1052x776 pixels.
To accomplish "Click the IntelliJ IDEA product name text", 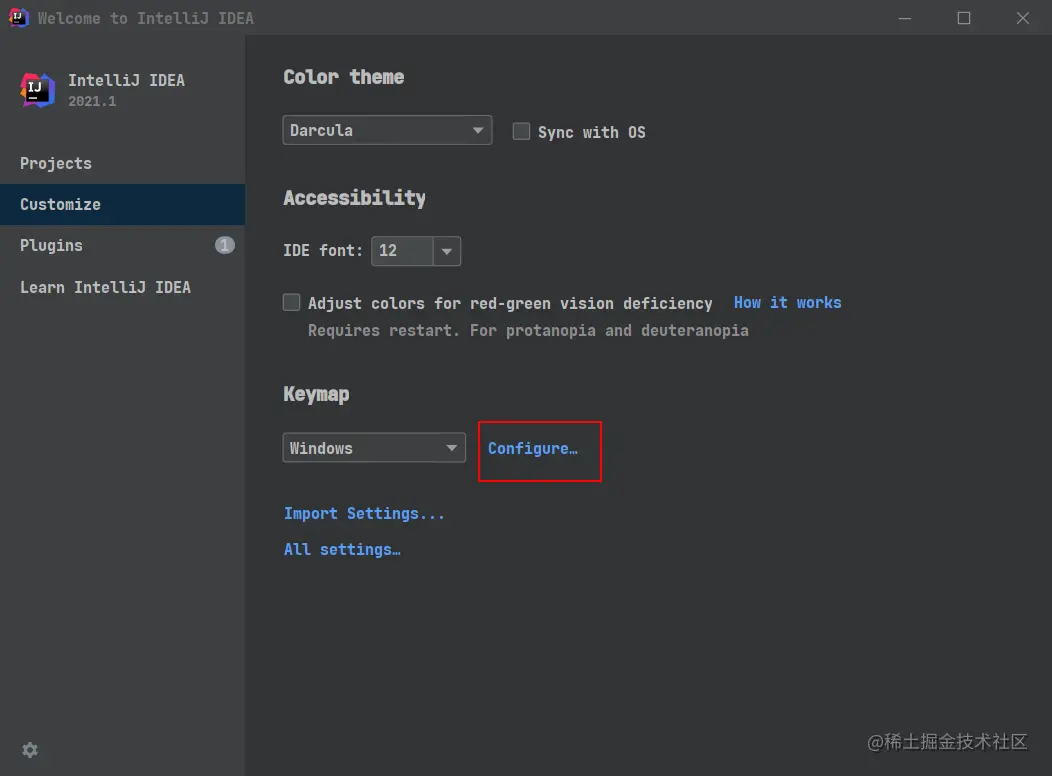I will pyautogui.click(x=126, y=80).
